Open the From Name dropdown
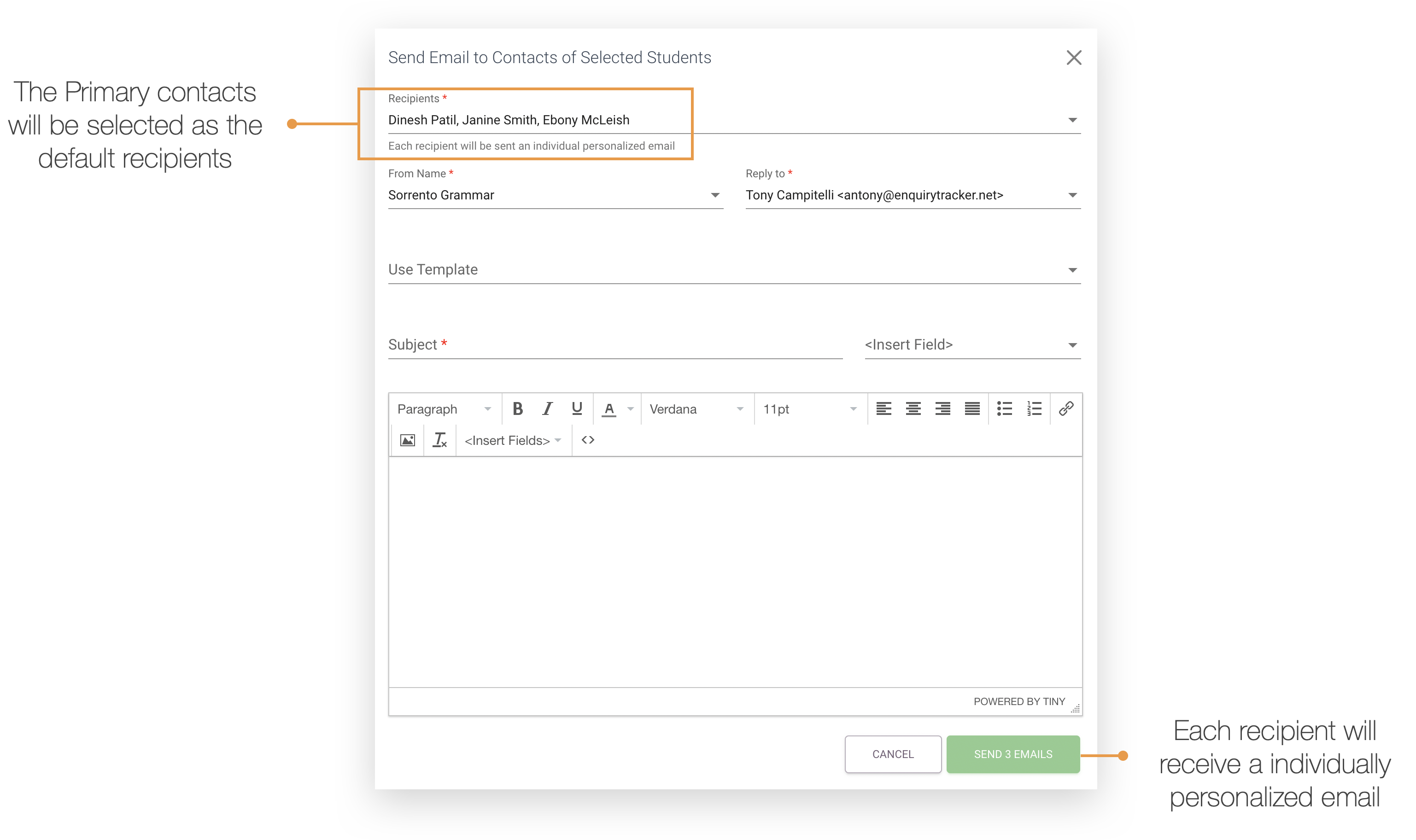 [x=715, y=195]
